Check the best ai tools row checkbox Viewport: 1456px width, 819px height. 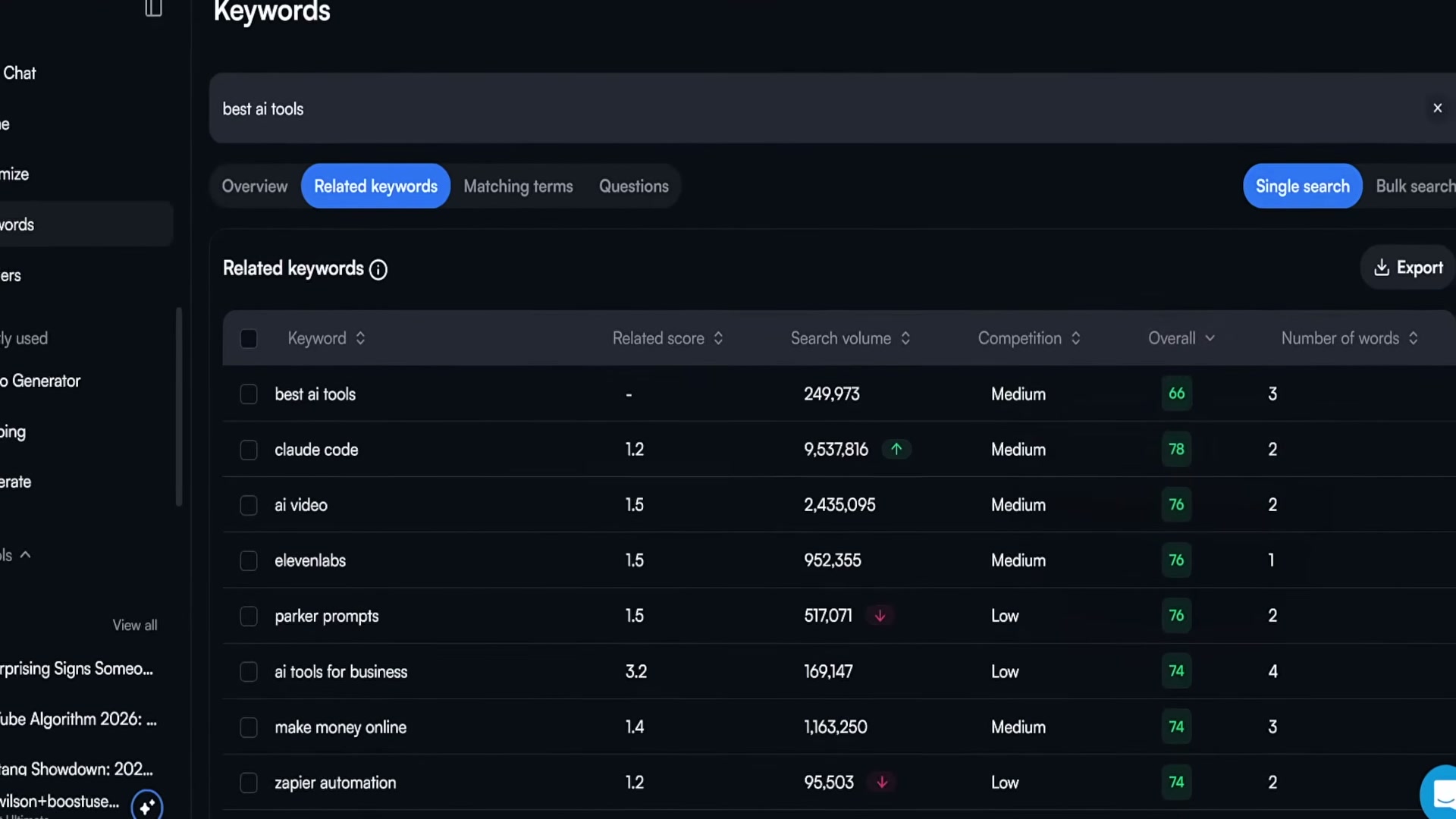249,394
